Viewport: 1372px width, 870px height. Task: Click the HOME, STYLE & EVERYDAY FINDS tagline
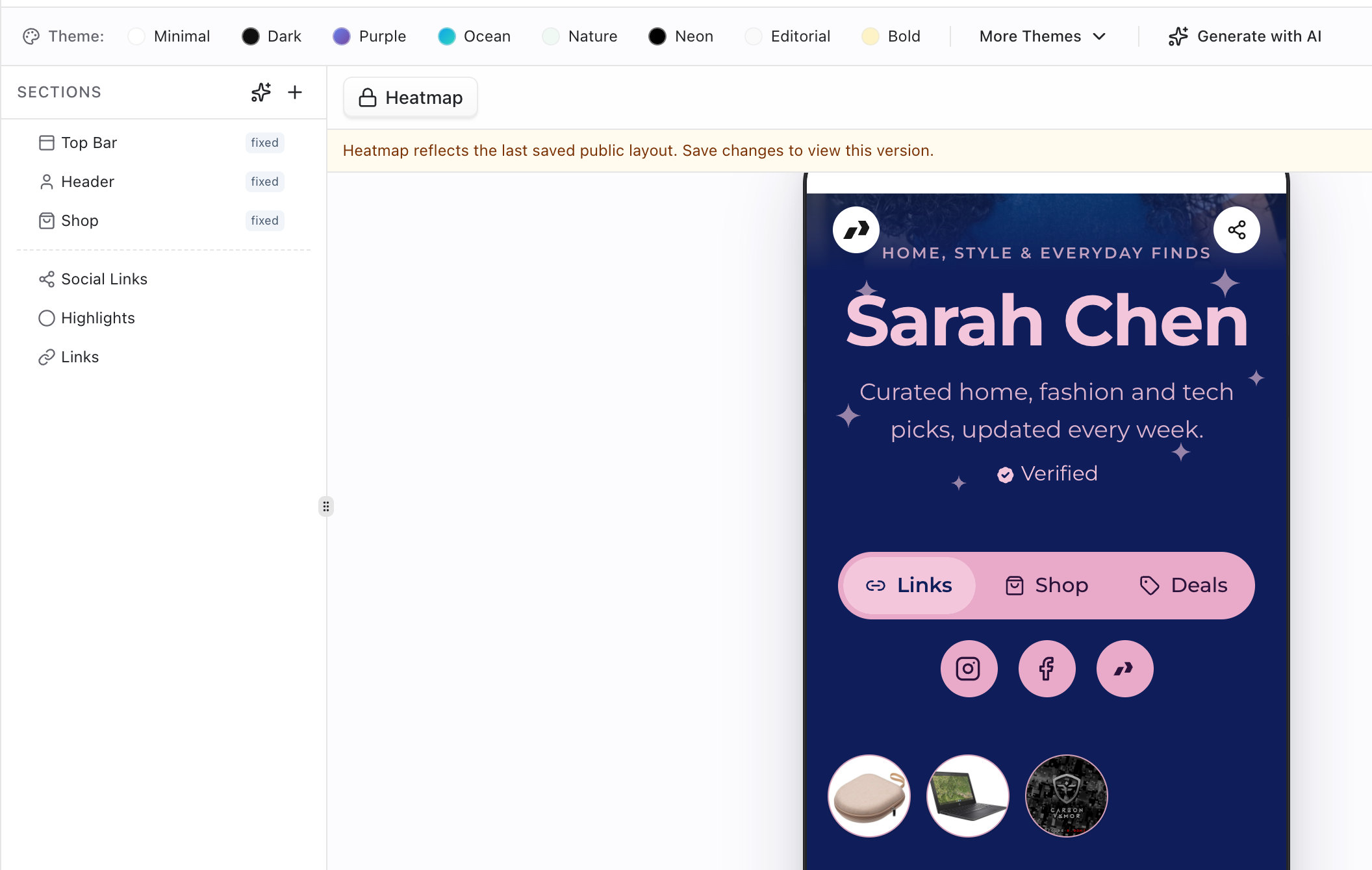[x=1047, y=253]
